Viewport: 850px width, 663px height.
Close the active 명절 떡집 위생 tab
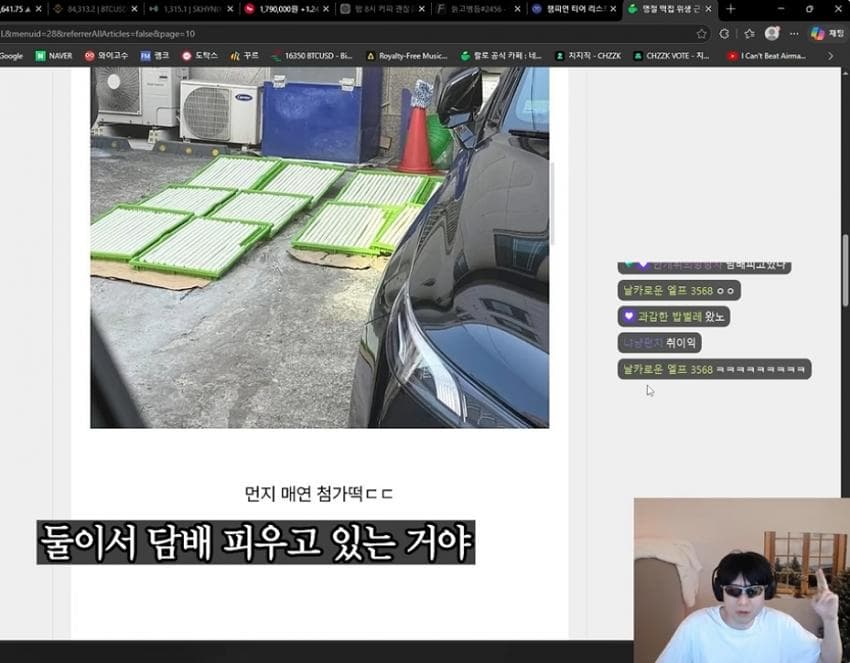click(709, 9)
